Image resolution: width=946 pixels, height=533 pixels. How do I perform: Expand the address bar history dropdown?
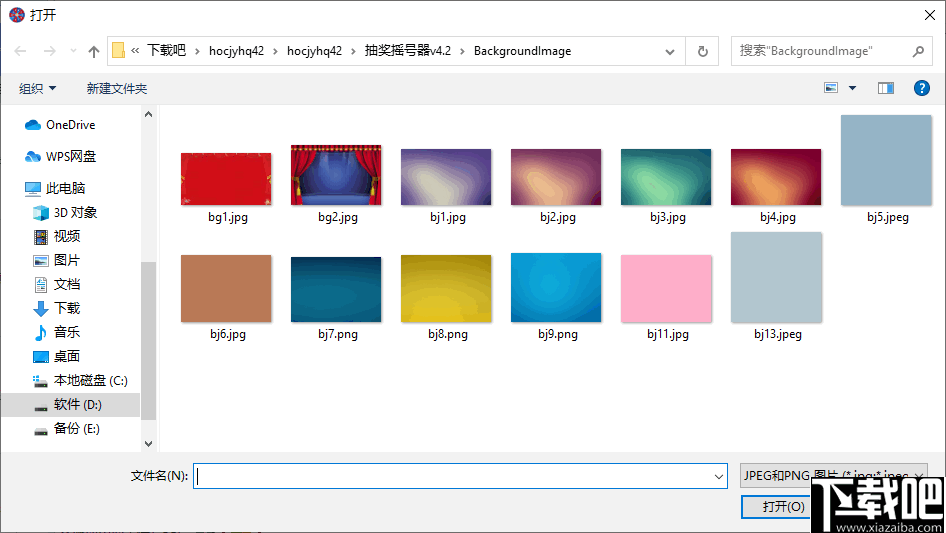pos(670,51)
